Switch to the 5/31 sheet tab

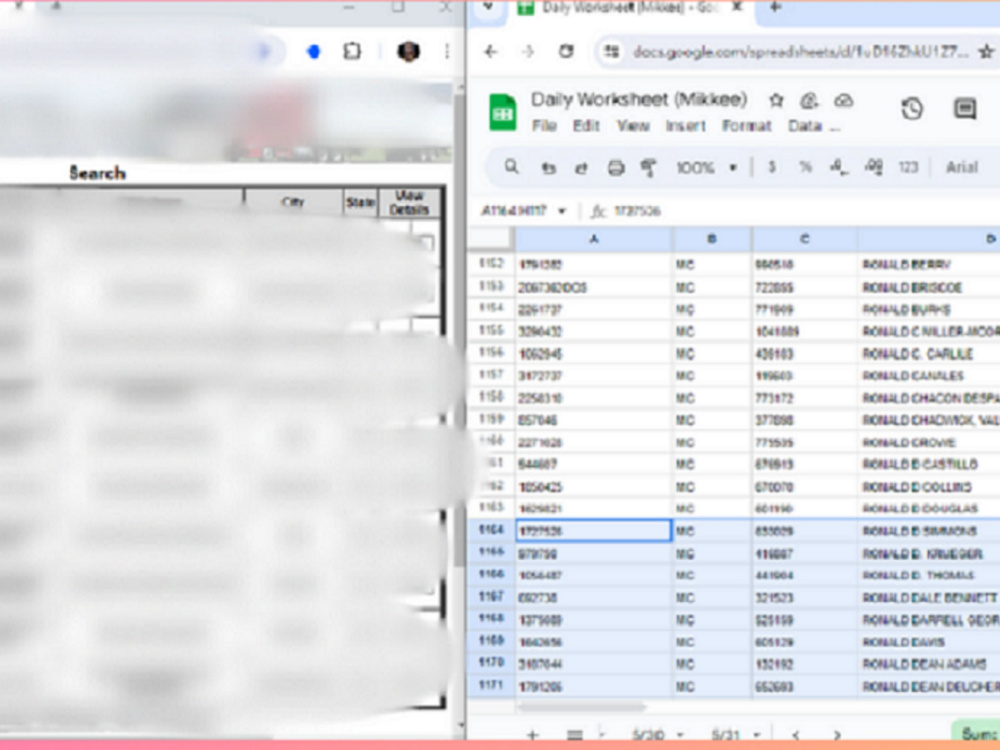point(726,735)
